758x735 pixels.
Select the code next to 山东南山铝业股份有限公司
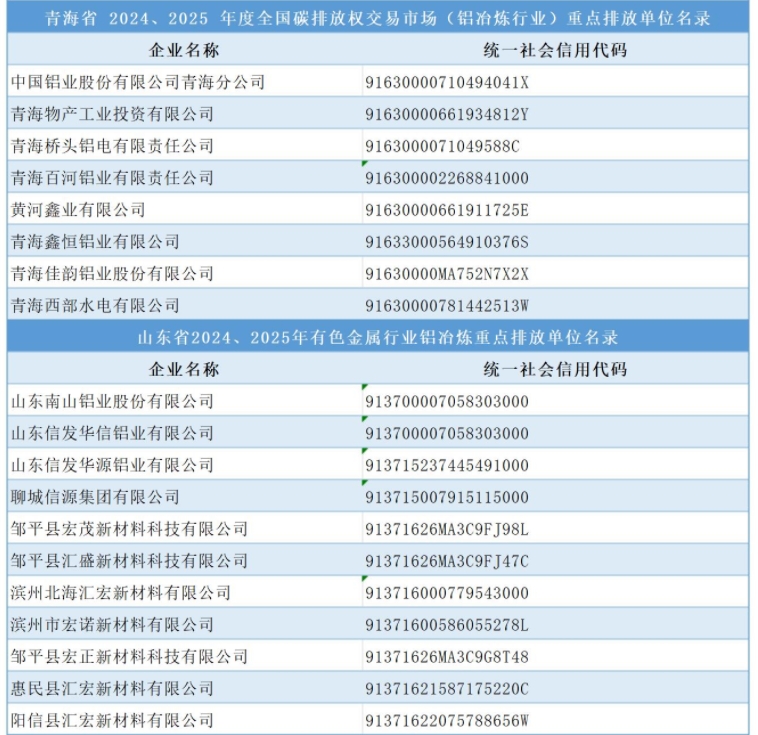point(555,401)
